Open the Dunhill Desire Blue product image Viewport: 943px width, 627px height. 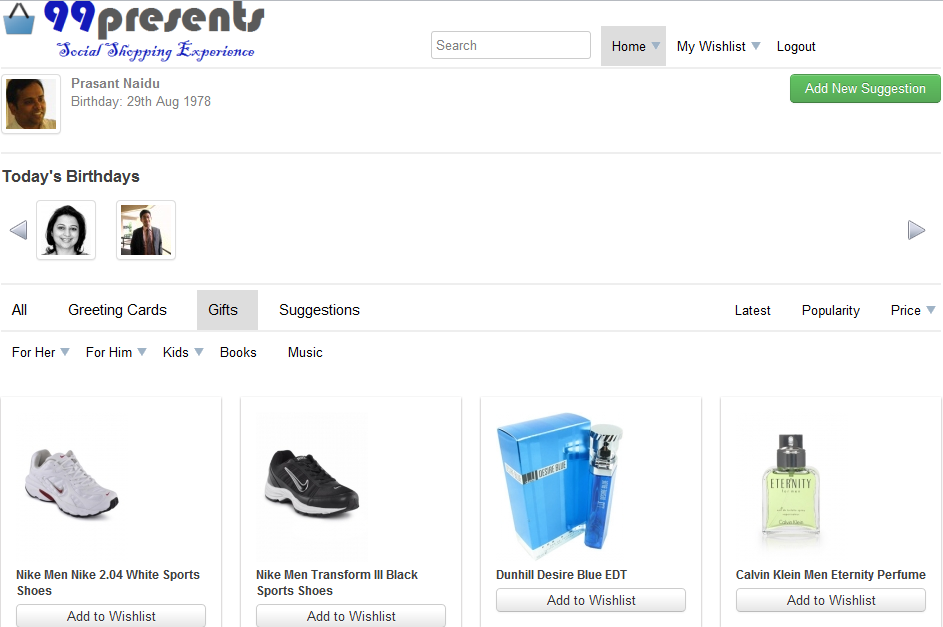coord(559,485)
